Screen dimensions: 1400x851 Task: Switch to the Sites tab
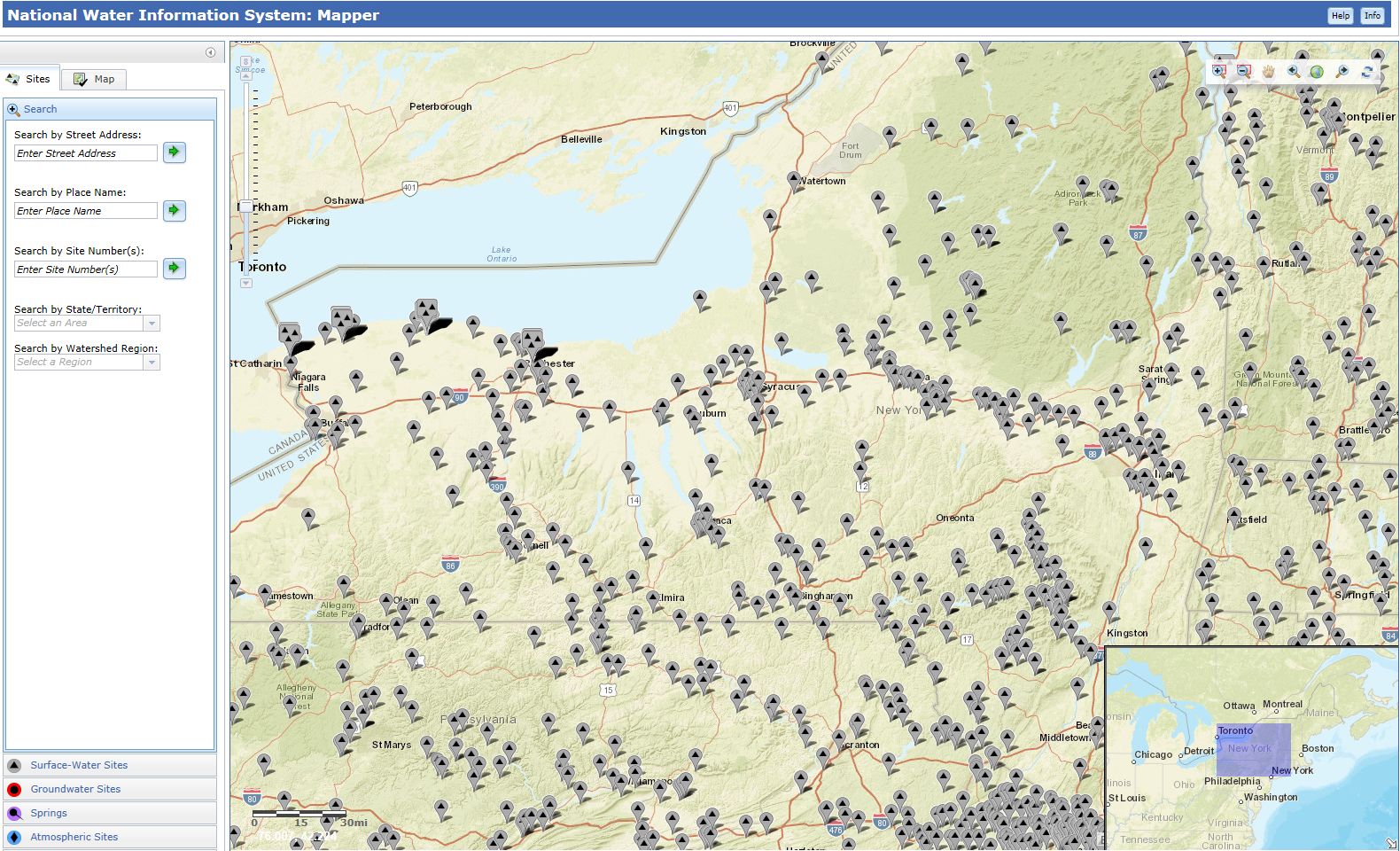click(29, 79)
